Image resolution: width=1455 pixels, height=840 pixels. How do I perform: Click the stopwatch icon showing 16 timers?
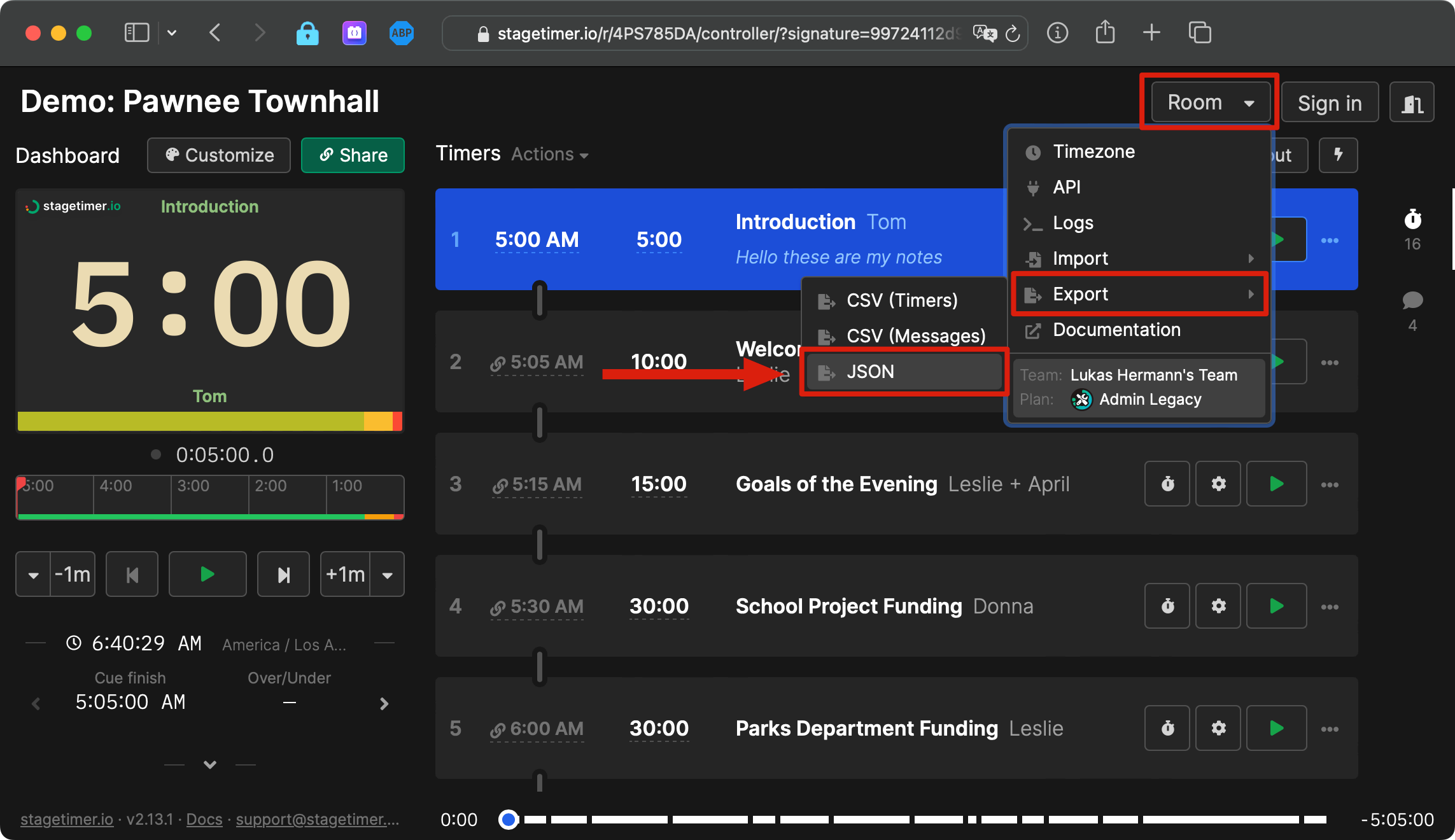pos(1412,221)
